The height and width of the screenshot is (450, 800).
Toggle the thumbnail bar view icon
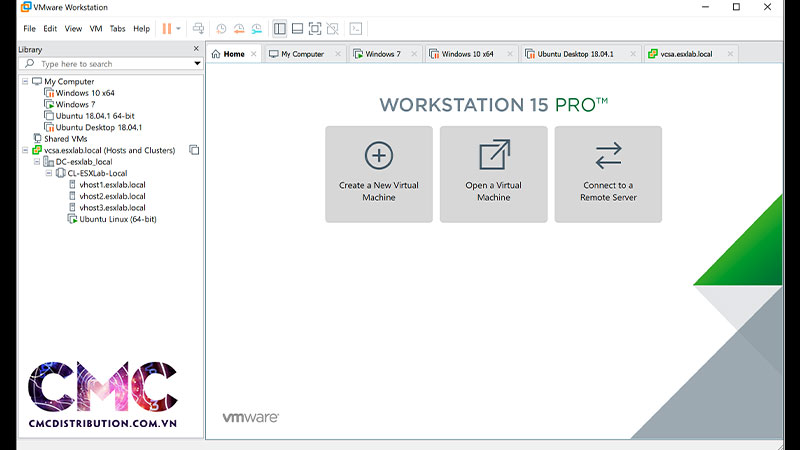[x=297, y=29]
